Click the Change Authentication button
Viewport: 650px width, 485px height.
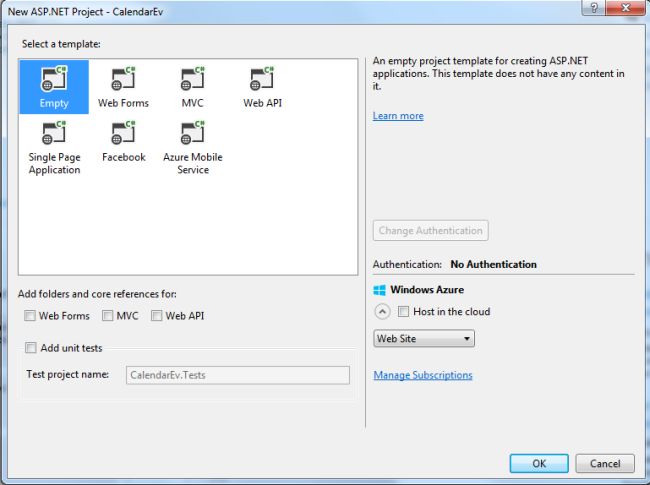pyautogui.click(x=430, y=230)
